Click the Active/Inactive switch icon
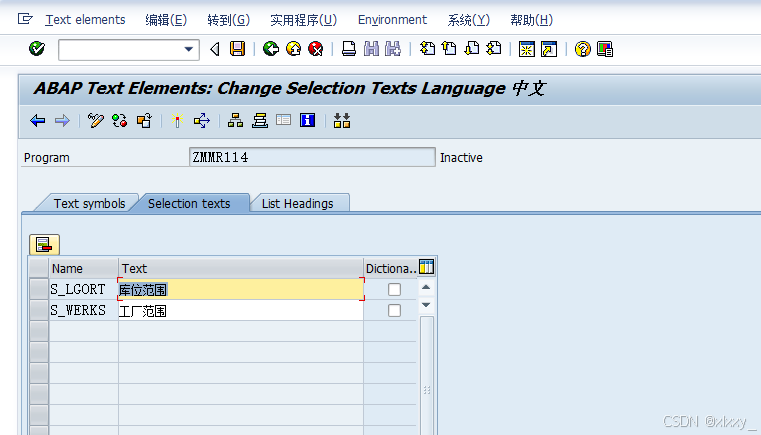The image size is (761, 435). [120, 120]
